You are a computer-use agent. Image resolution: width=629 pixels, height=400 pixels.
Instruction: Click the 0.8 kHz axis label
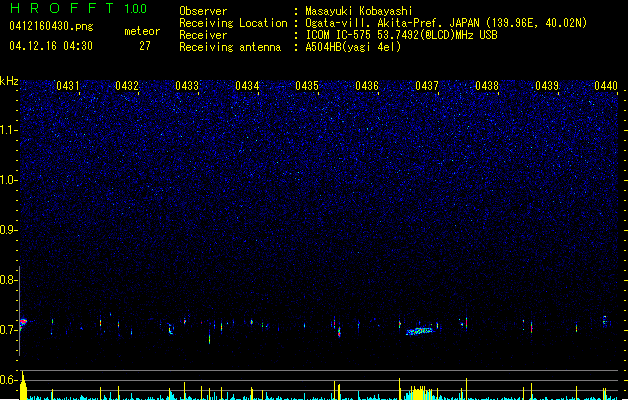point(8,280)
